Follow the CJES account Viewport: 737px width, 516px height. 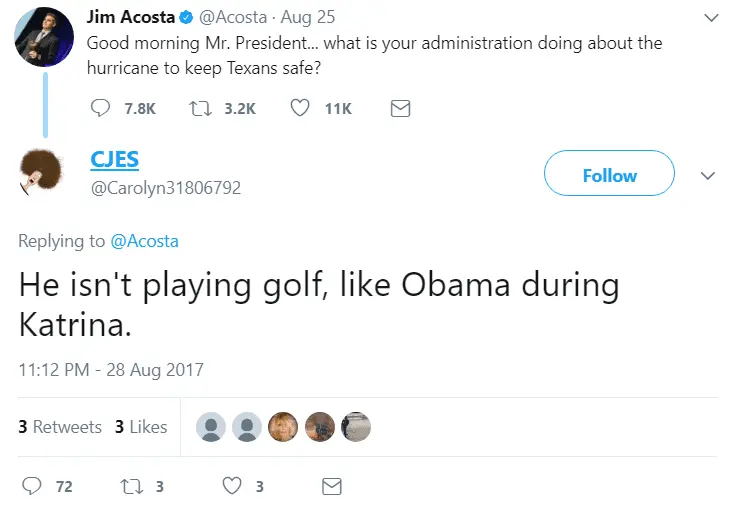click(609, 175)
